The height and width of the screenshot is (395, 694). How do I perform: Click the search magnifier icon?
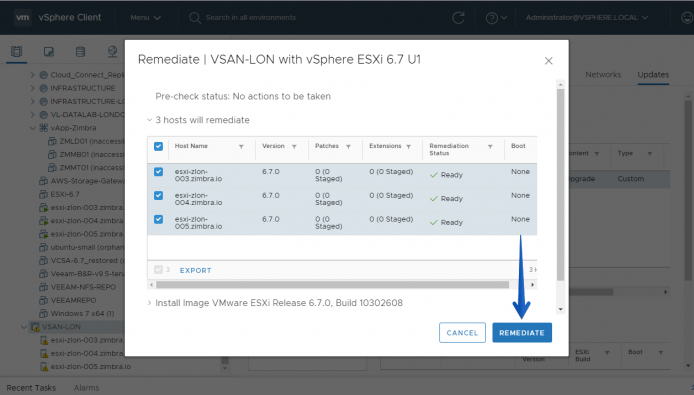coord(195,18)
